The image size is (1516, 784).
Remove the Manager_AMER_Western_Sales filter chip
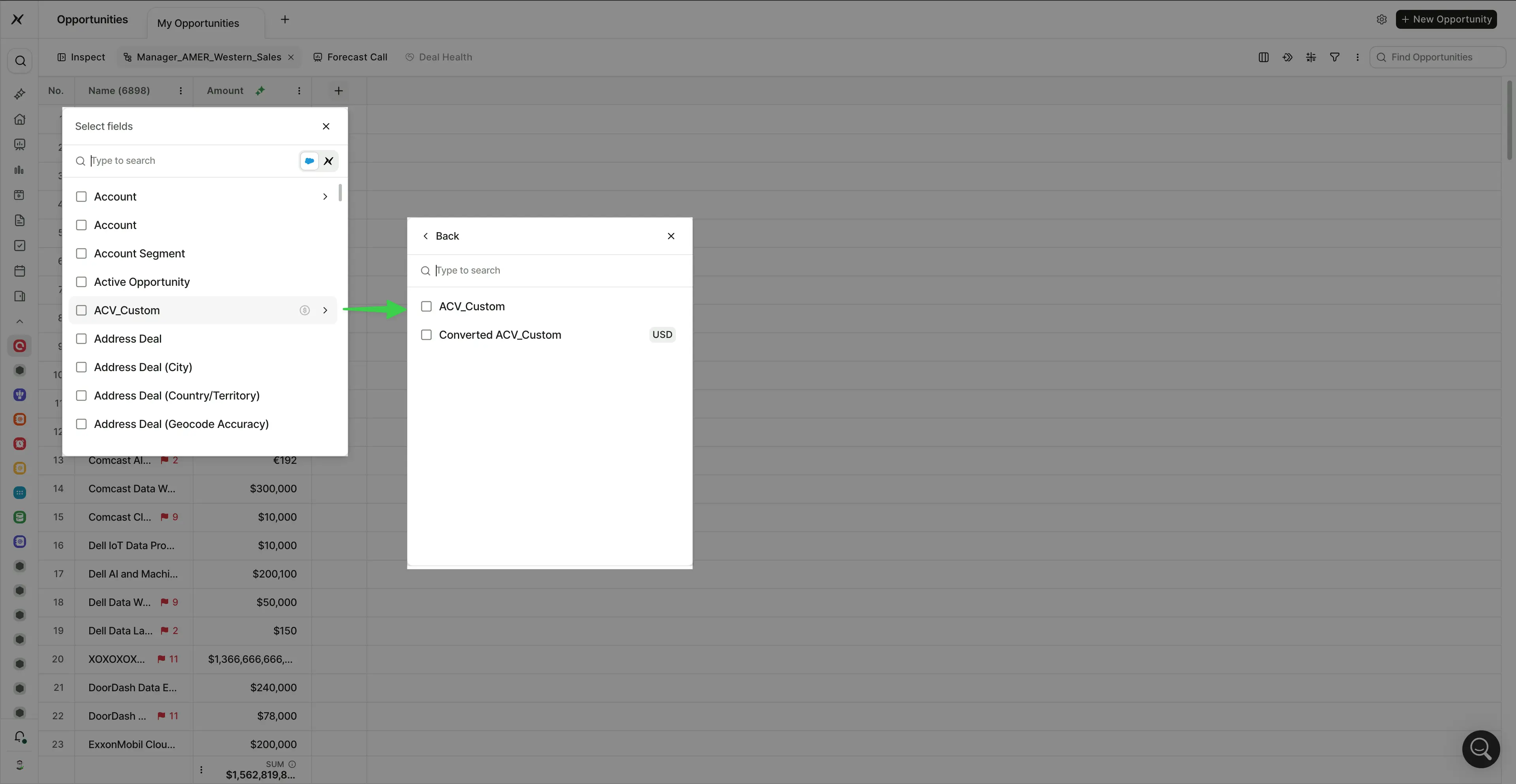291,57
